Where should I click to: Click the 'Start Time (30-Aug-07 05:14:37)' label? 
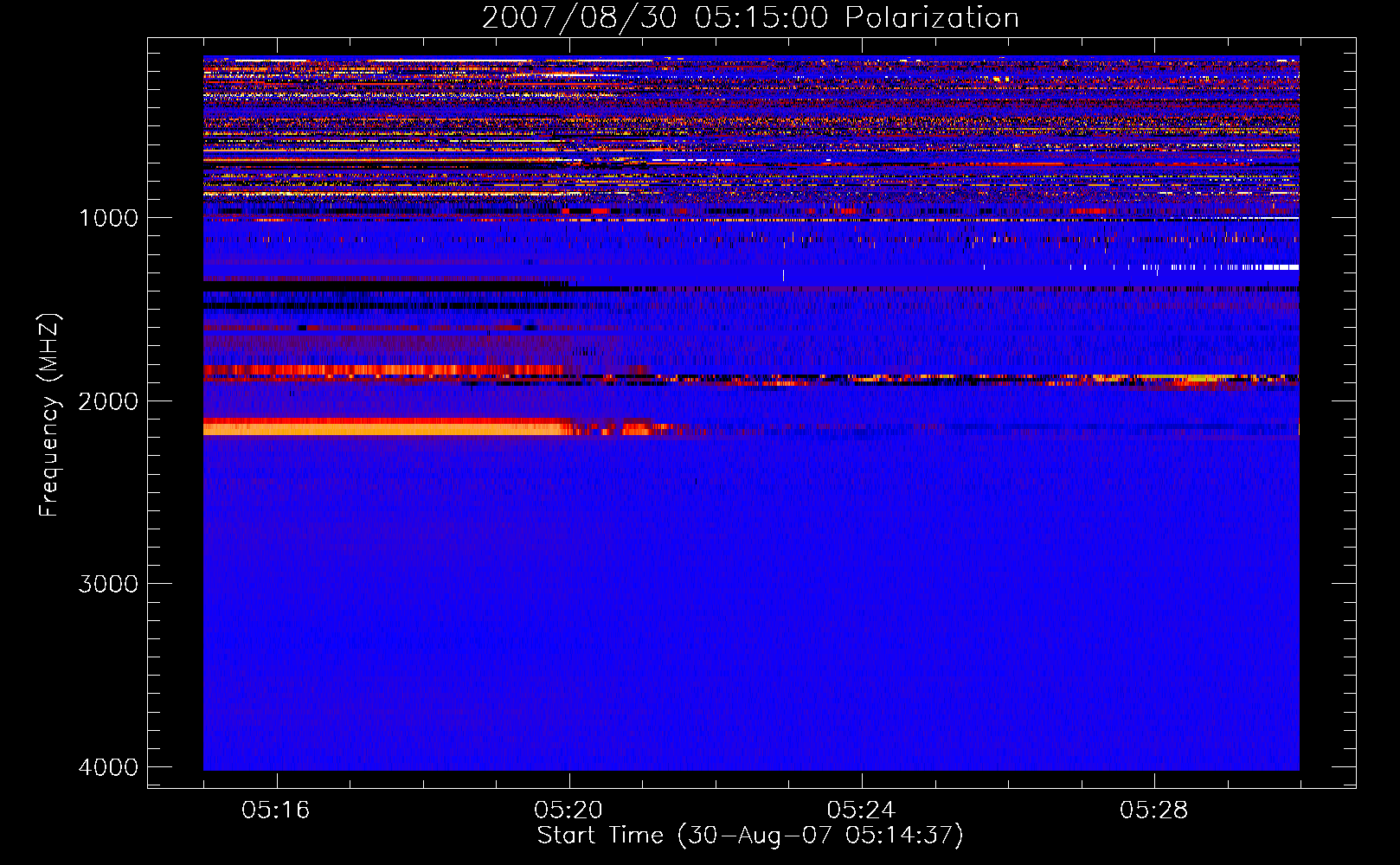[750, 836]
